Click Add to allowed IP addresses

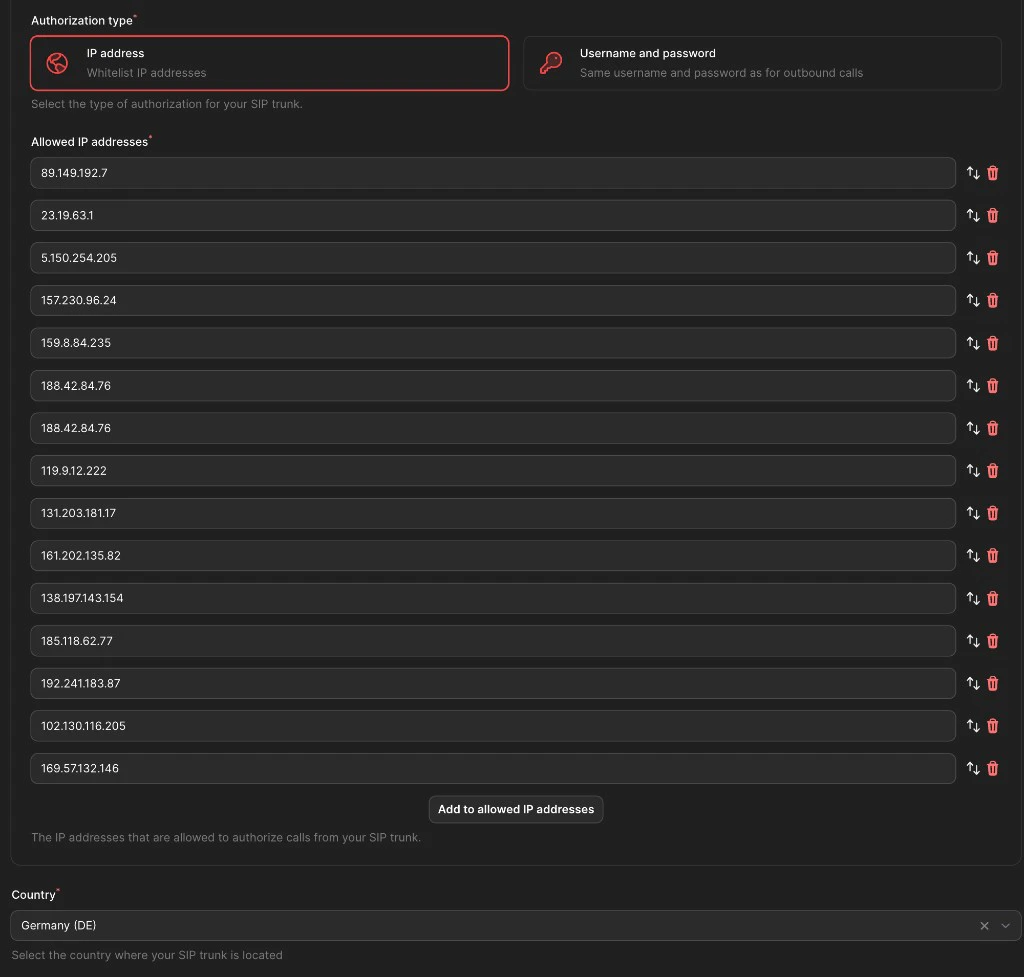(x=515, y=809)
